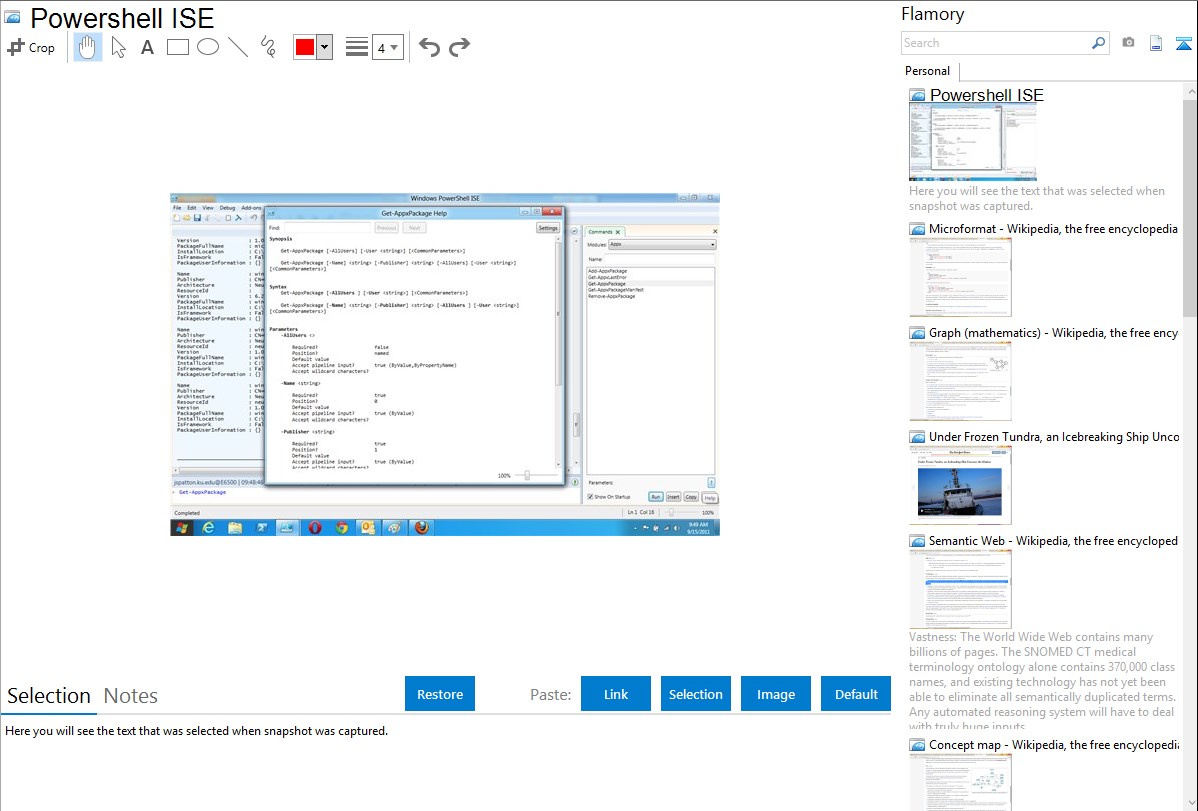
Task: Click the camera capture icon
Action: [x=1128, y=43]
